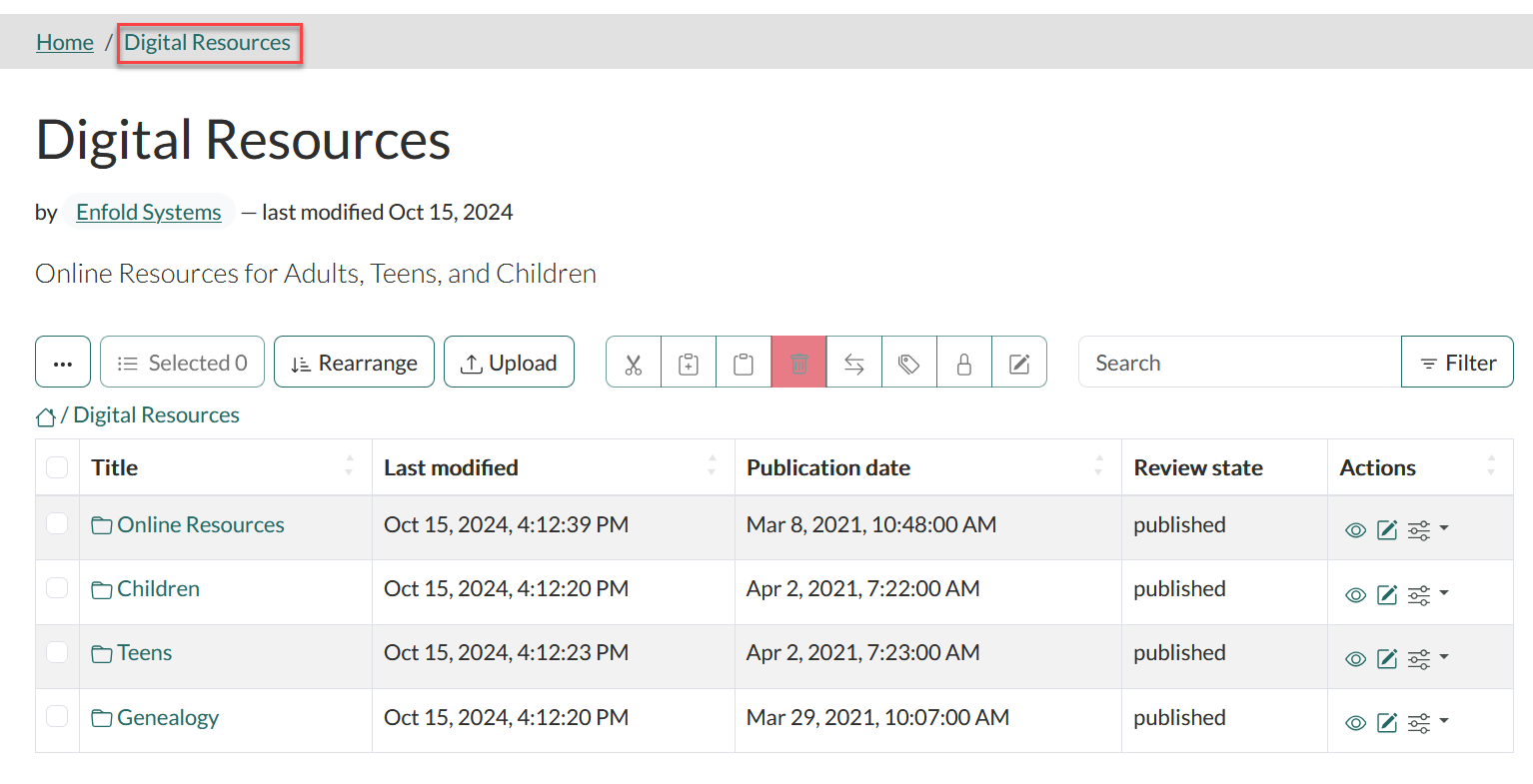Click the Cut scissors icon
The width and height of the screenshot is (1533, 784).
point(634,364)
